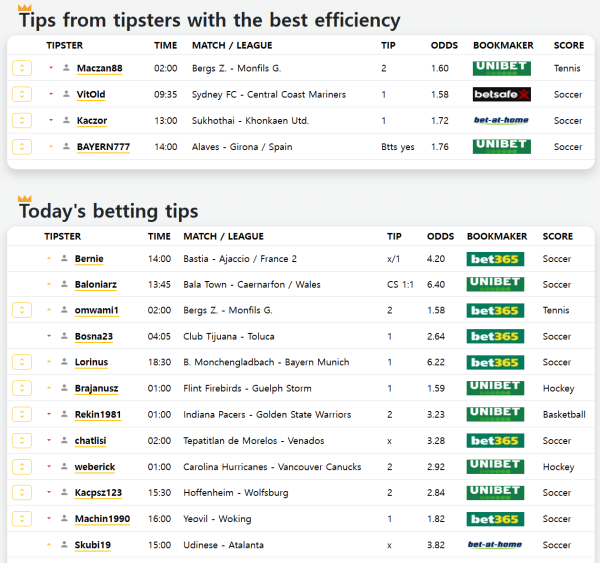Click the bet-at-home logo in Skubi19's row
600x563 pixels.
pos(495,545)
